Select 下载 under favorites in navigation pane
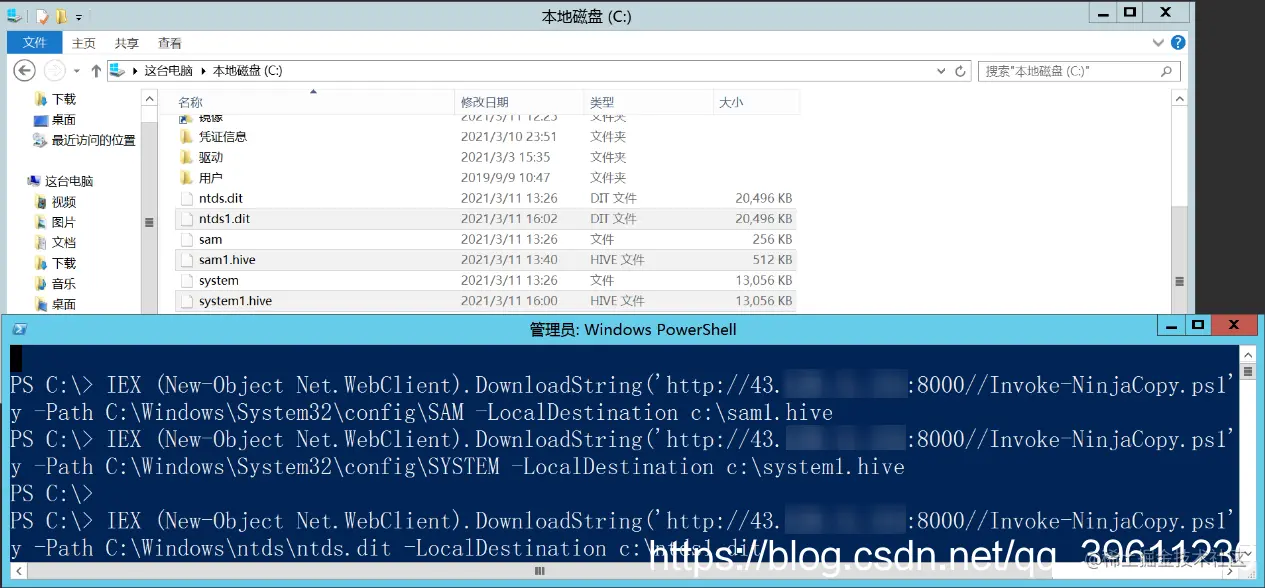The image size is (1265, 588). (64, 99)
